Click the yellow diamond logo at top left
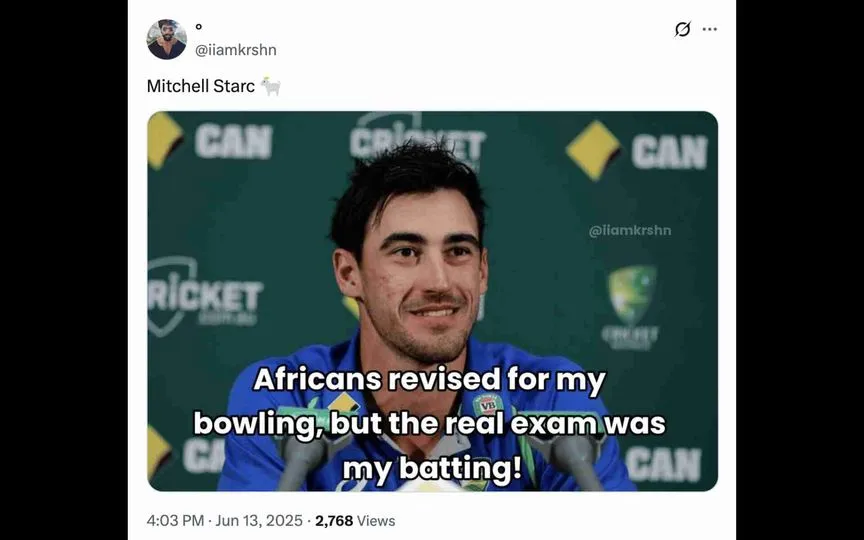The image size is (864, 540). 164,140
